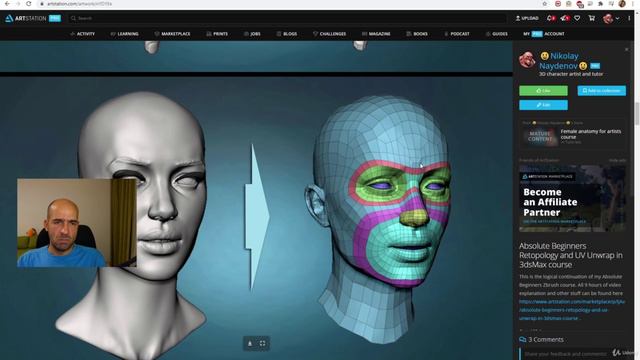Close the artwork sidebar panel
This screenshot has height=360, width=640.
click(x=627, y=49)
